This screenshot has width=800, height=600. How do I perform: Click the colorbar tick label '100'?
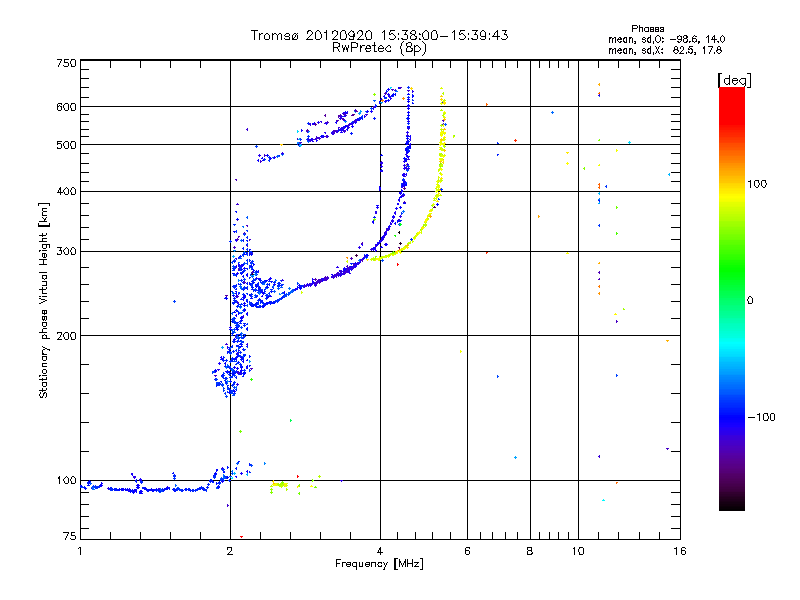[757, 184]
